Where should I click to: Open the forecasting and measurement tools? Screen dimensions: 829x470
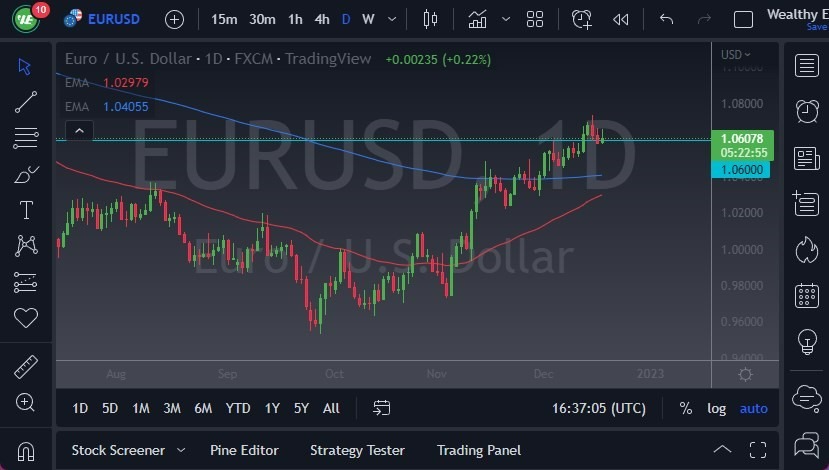tap(25, 282)
